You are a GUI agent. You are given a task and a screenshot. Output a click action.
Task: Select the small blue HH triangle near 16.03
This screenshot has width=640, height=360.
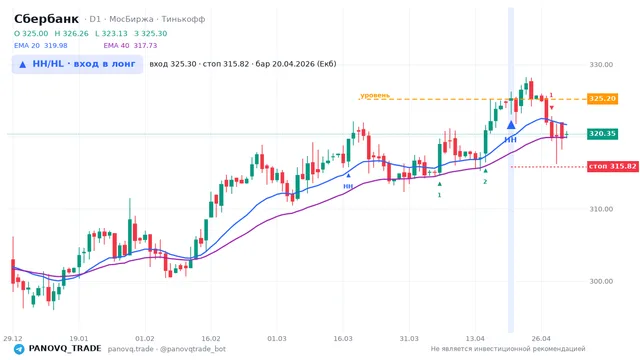point(348,176)
